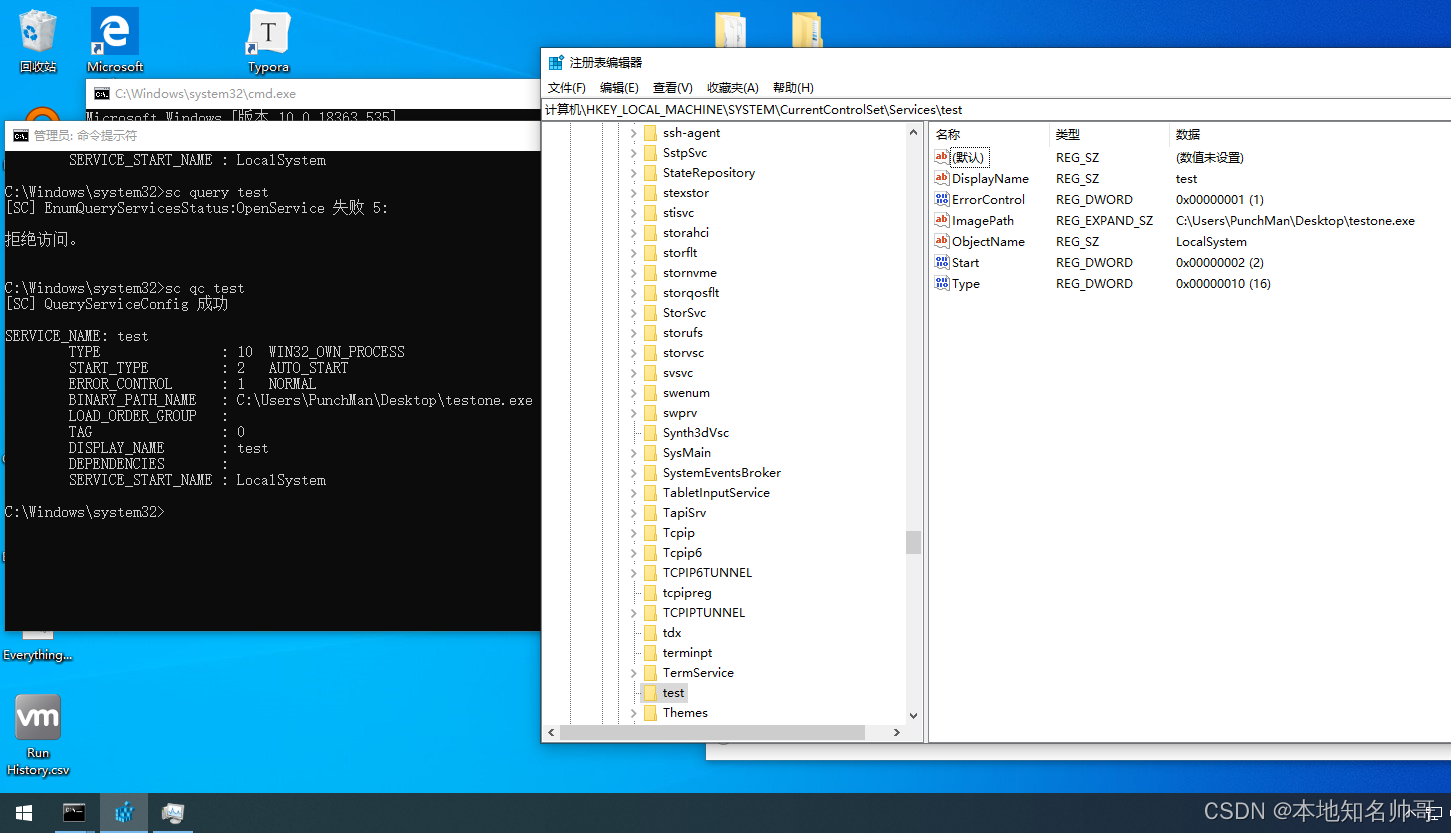Expand the stexstor tree node
Screen dimensions: 1451x833
pyautogui.click(x=633, y=193)
